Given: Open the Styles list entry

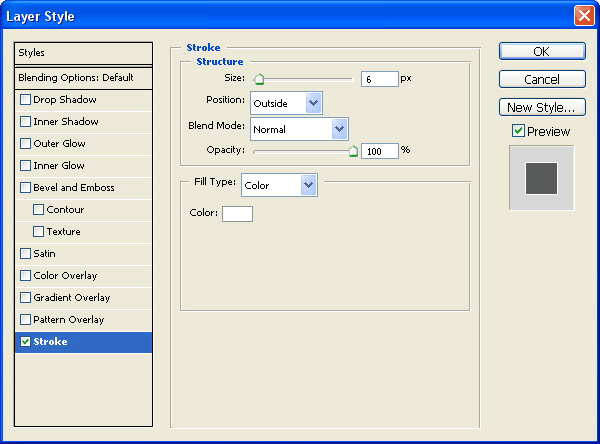Looking at the screenshot, I should 83,53.
